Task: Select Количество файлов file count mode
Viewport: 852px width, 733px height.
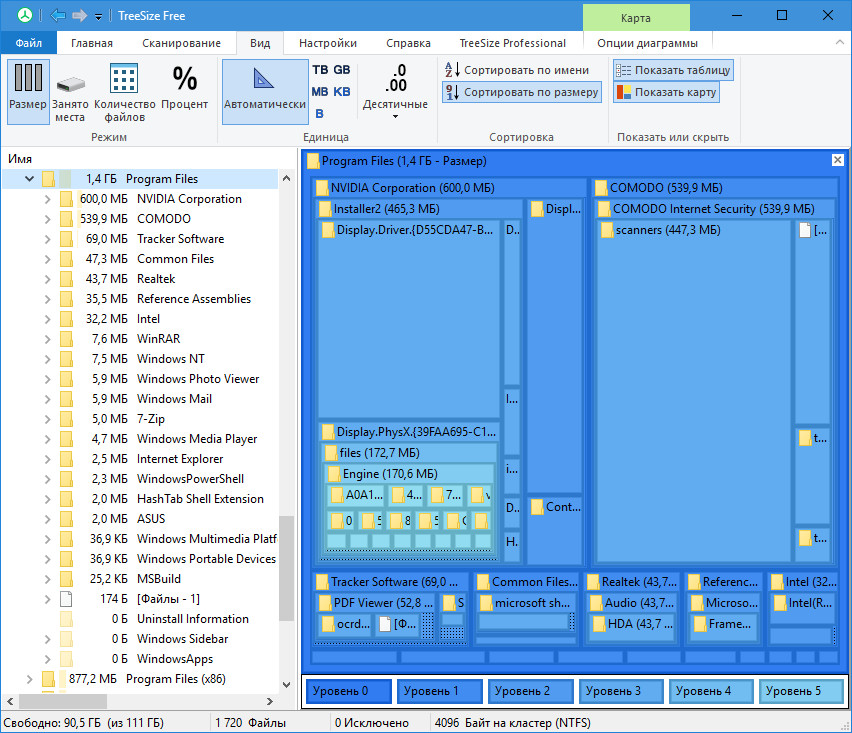Action: [x=124, y=92]
